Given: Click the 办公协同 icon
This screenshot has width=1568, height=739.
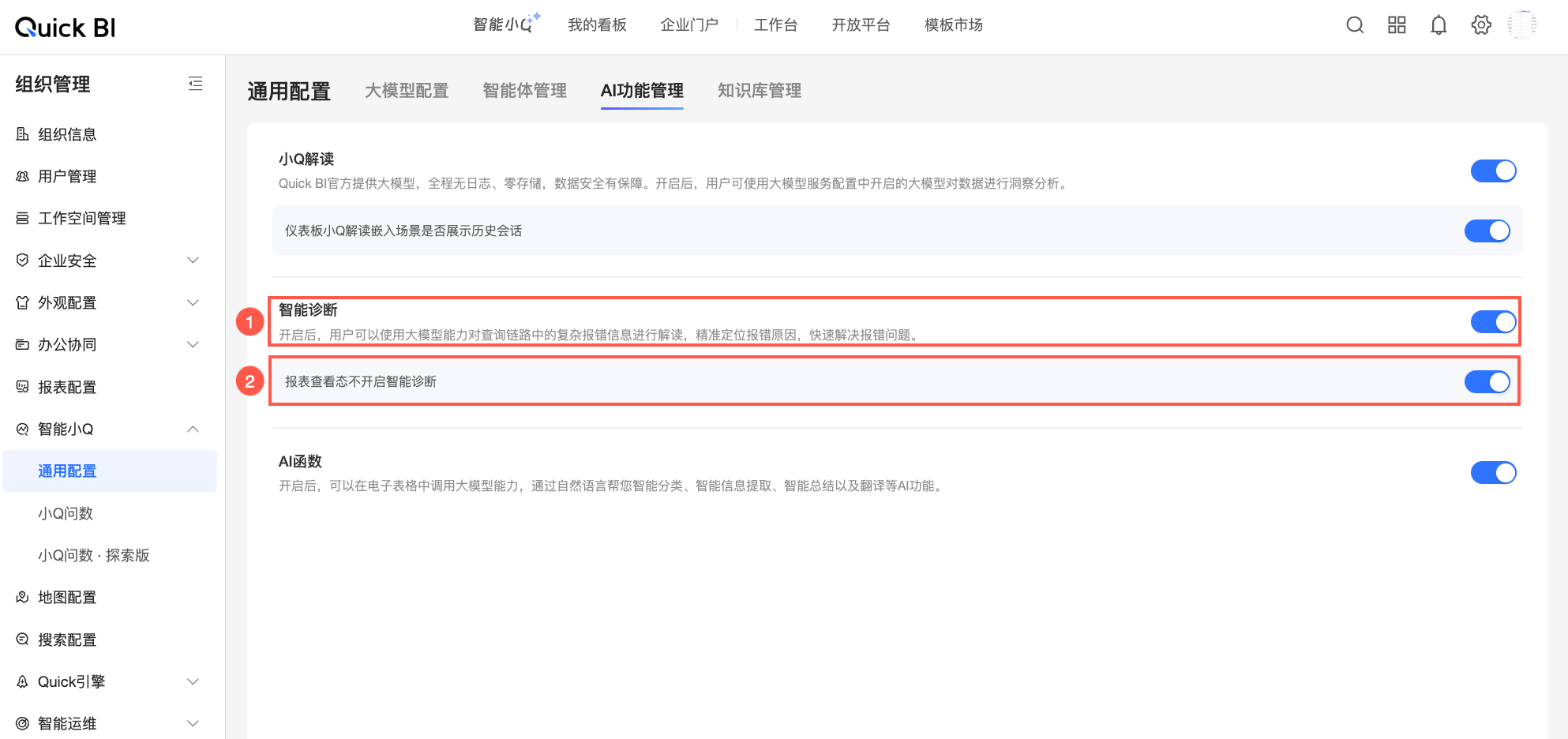Looking at the screenshot, I should [x=22, y=344].
